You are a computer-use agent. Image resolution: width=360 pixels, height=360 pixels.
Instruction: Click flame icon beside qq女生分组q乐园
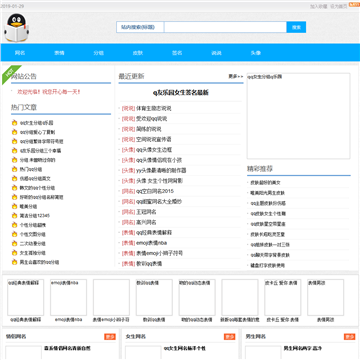[14, 123]
